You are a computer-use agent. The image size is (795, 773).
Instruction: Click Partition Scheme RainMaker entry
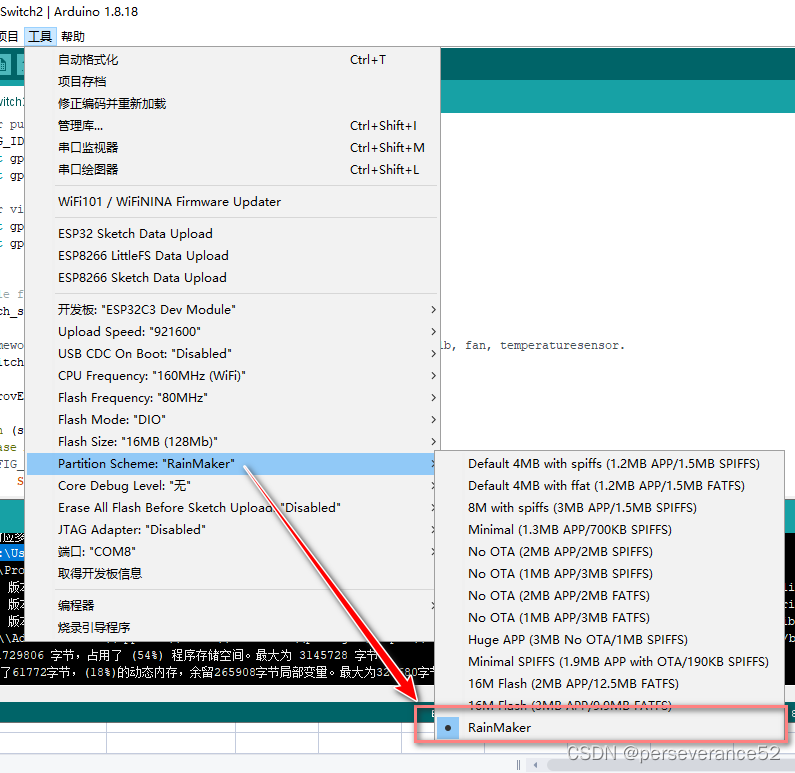(x=232, y=464)
